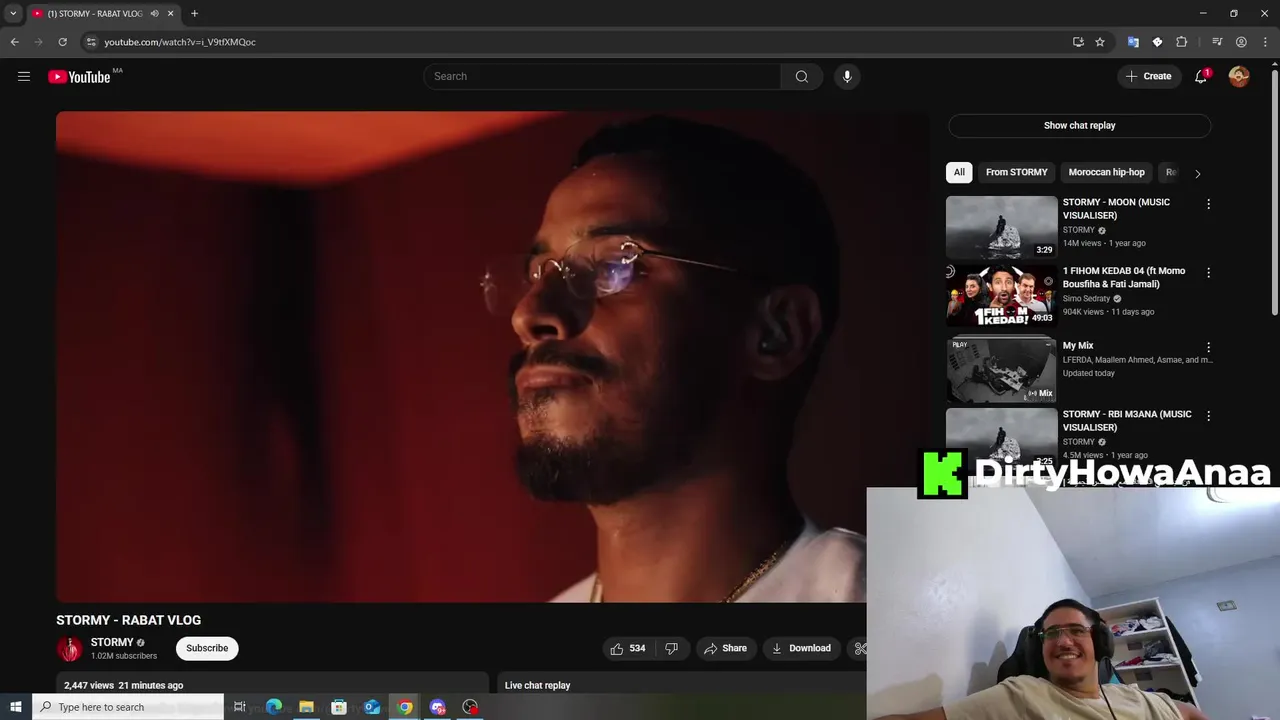Mute tab using the speaker icon
The height and width of the screenshot is (720, 1280).
[154, 13]
